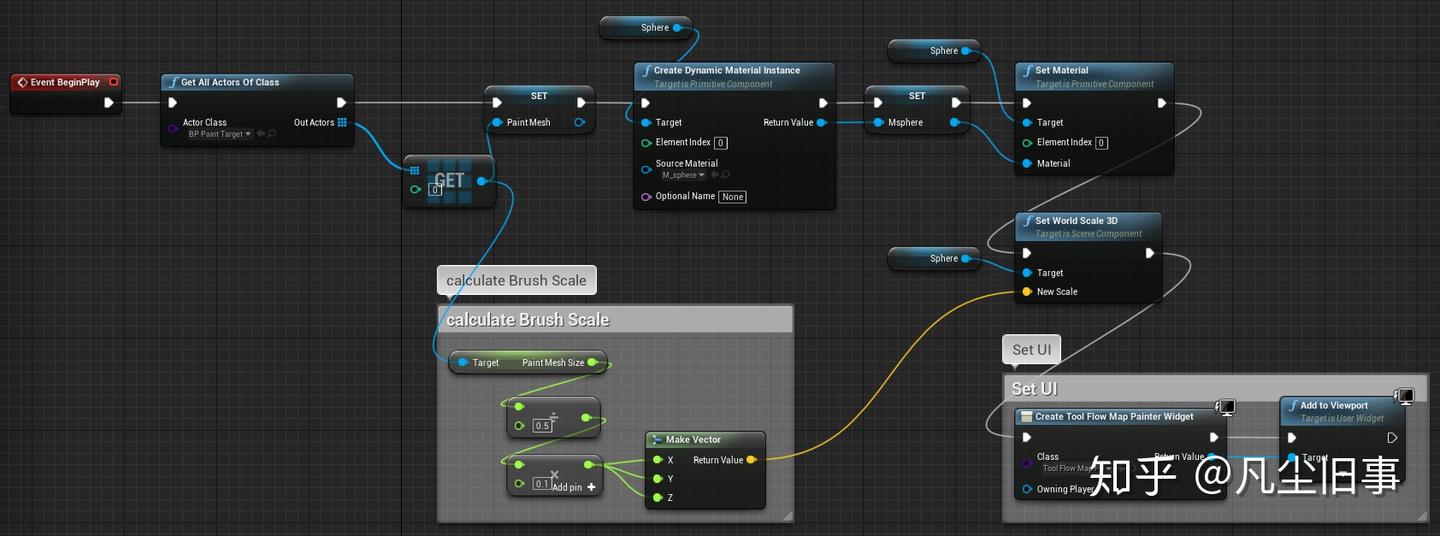Viewport: 1440px width, 536px height.
Task: Click Add to Viewport's execution output pin
Action: [1391, 438]
